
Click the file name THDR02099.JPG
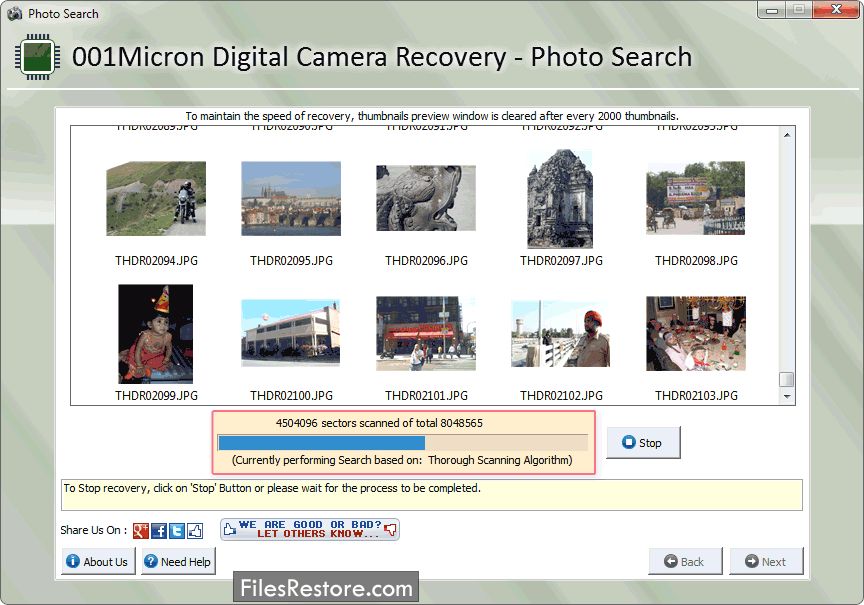point(156,396)
